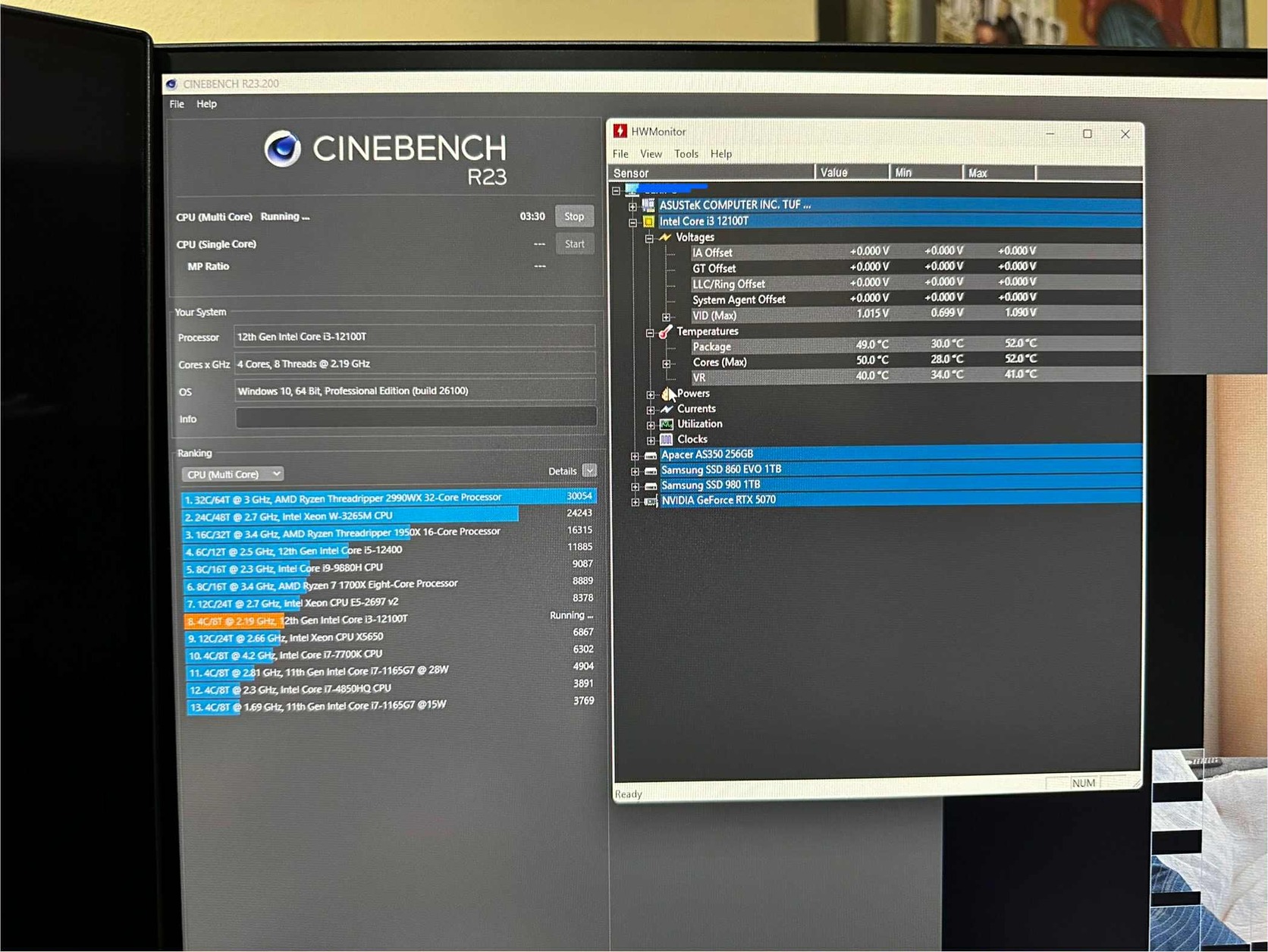Click the Value column header
Screen dimensions: 1268x952
tap(852, 173)
